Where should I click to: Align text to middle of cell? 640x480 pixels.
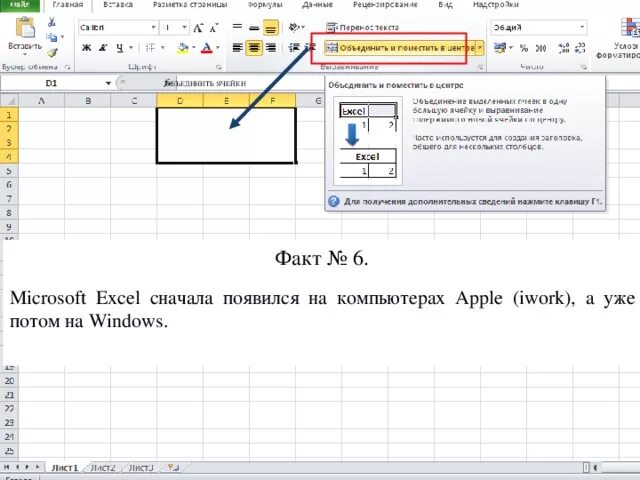click(x=254, y=27)
